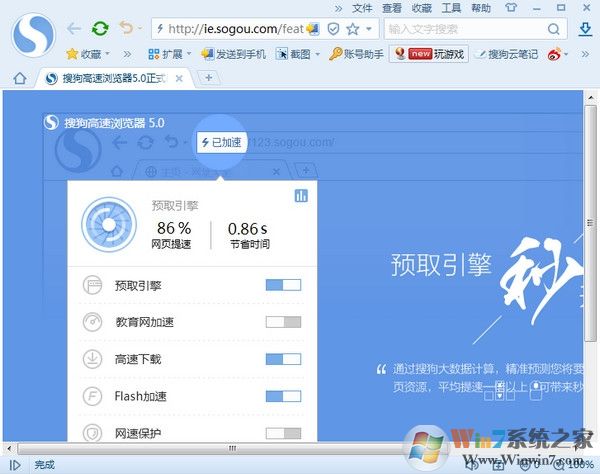
Task: Toggle the 高速下载 switch
Action: coord(283,359)
